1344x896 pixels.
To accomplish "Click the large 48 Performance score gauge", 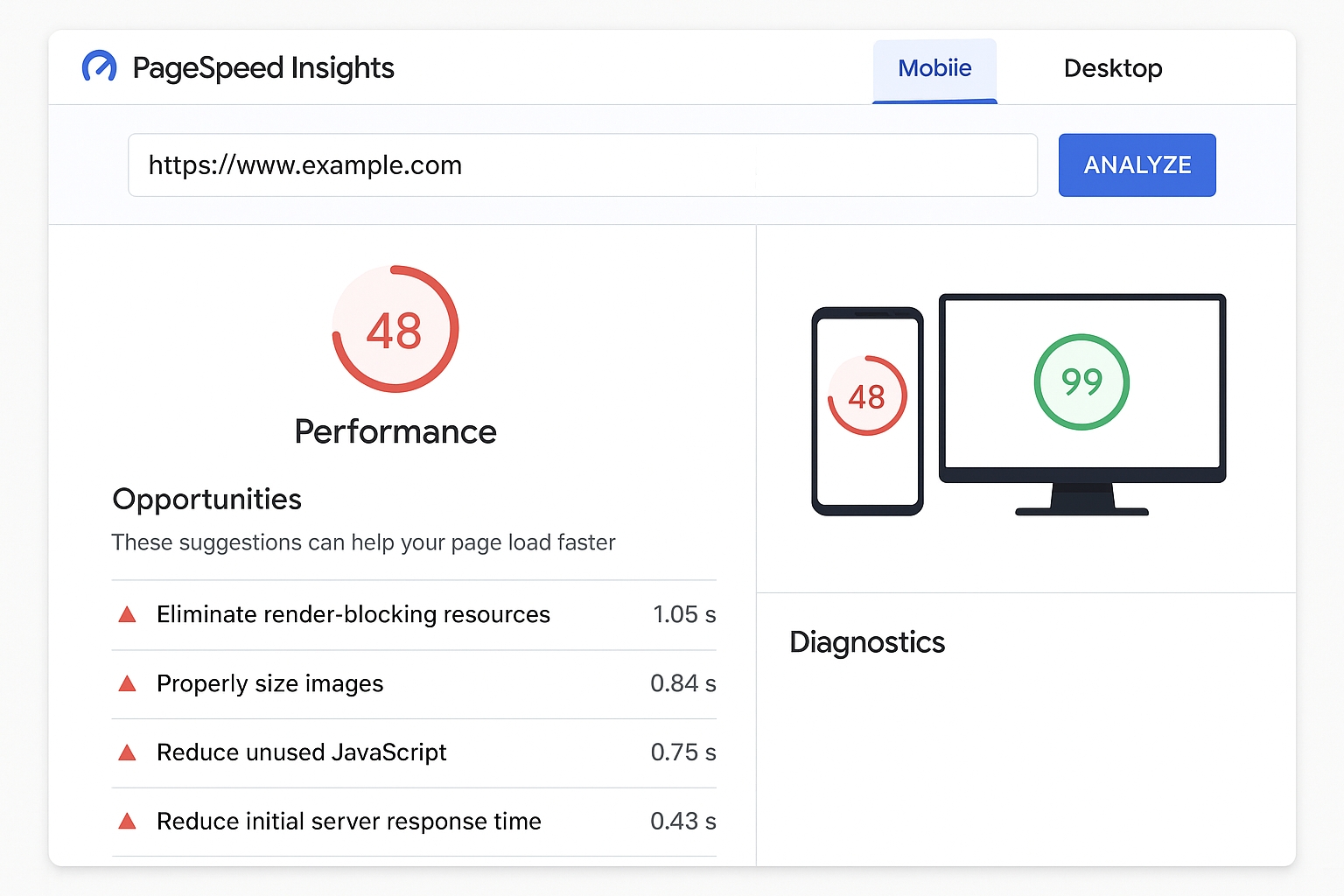I will point(395,330).
